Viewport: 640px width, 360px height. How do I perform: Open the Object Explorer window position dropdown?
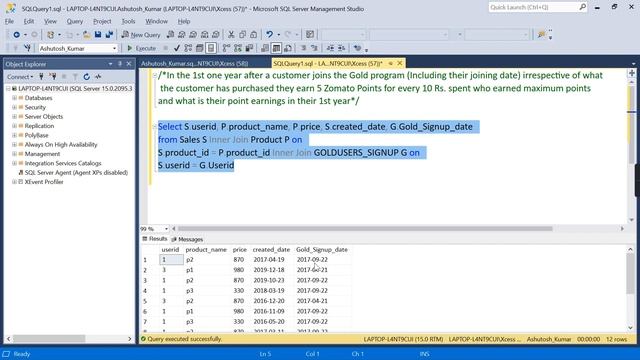[x=111, y=64]
